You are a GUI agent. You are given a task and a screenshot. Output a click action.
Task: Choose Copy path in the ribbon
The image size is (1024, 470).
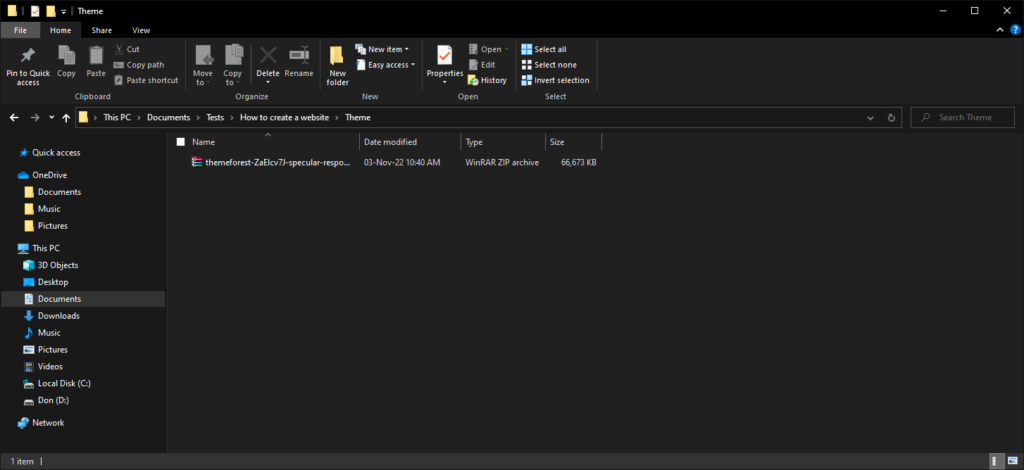138,65
